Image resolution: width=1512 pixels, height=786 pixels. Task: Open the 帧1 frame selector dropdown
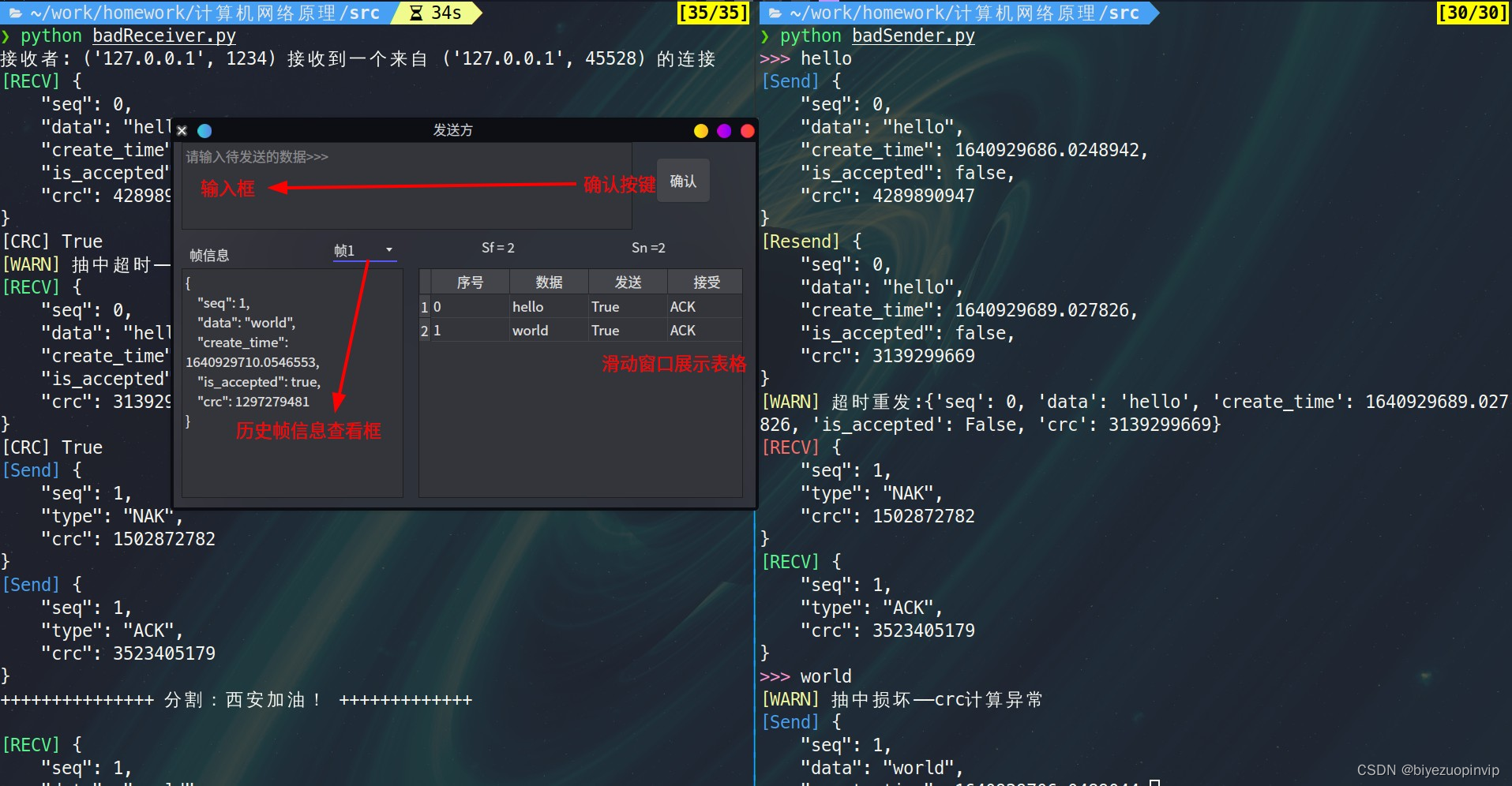364,251
